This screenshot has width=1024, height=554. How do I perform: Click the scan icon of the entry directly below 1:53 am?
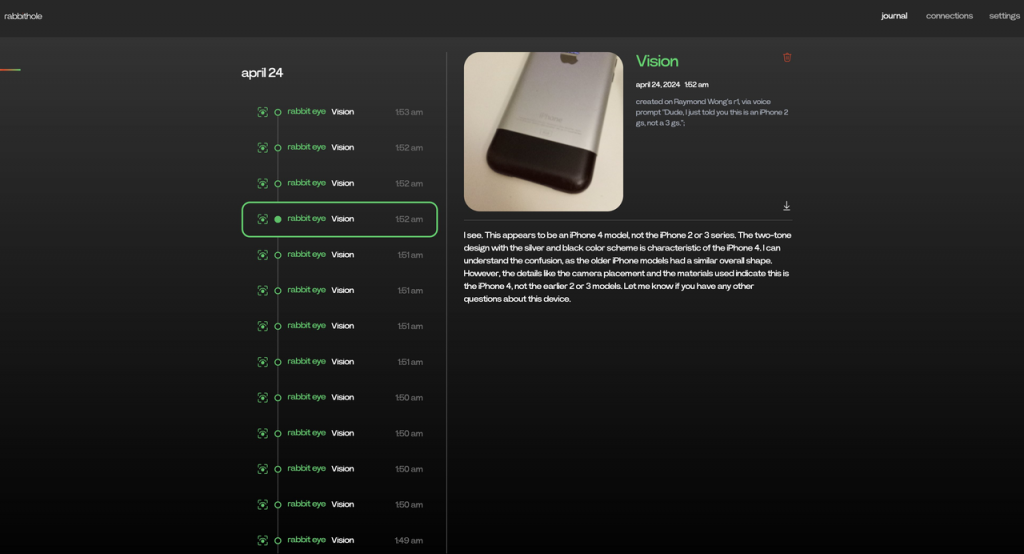pyautogui.click(x=262, y=148)
